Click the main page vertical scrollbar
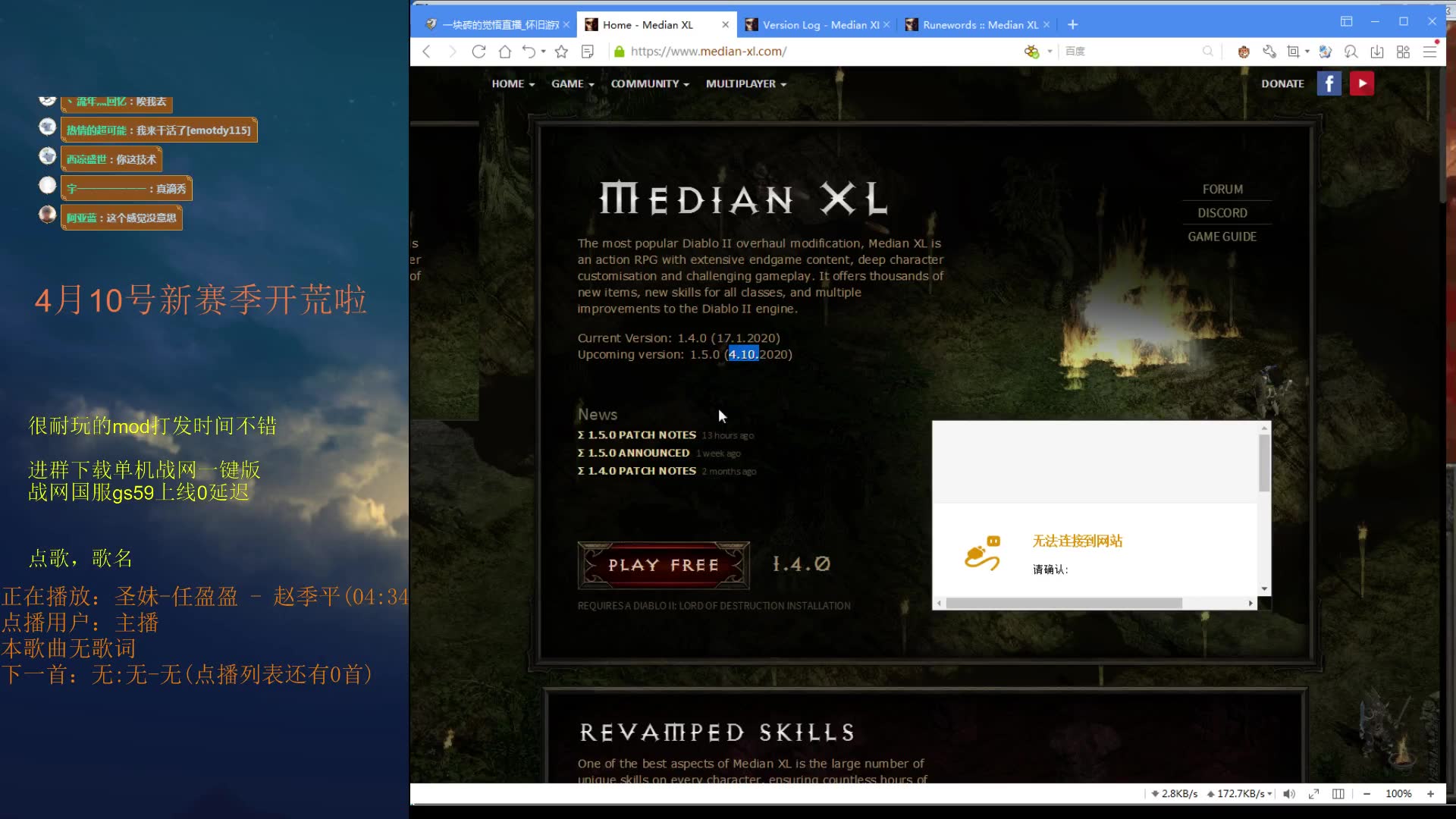1456x819 pixels. pos(1442,136)
